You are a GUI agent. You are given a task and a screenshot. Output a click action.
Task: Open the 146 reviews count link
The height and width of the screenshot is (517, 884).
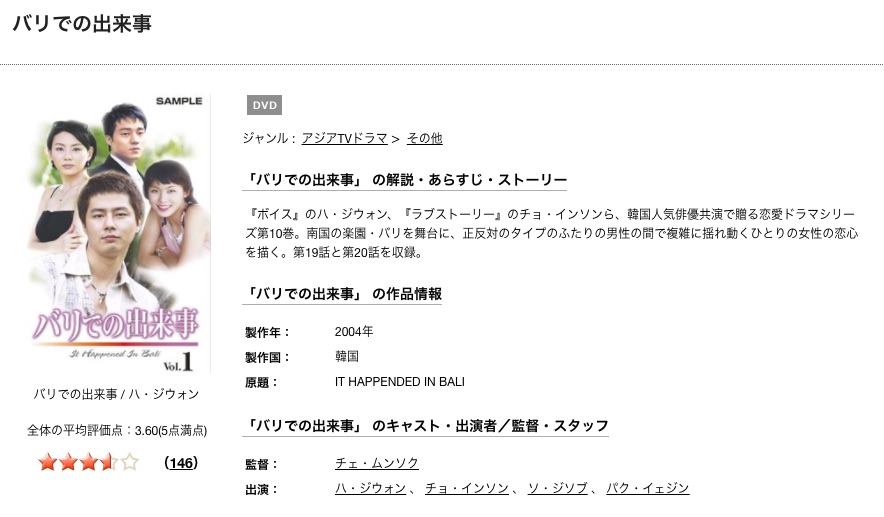[x=181, y=463]
